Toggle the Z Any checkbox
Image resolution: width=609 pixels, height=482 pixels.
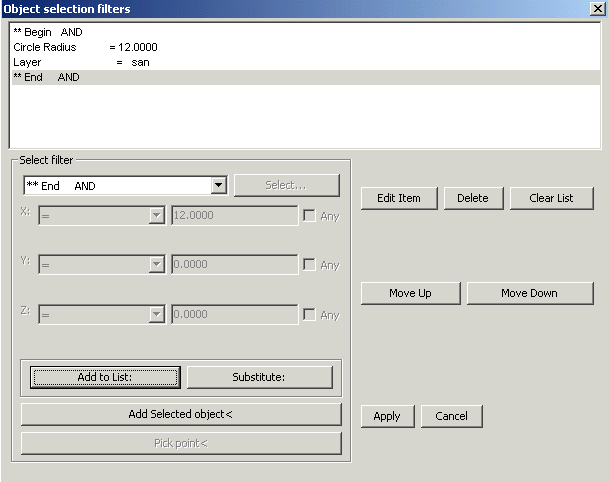(310, 315)
